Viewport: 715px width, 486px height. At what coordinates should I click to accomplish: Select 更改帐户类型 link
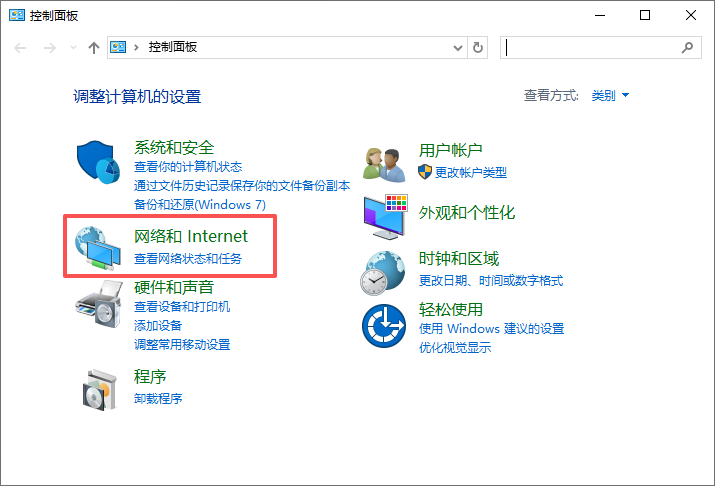tap(471, 172)
